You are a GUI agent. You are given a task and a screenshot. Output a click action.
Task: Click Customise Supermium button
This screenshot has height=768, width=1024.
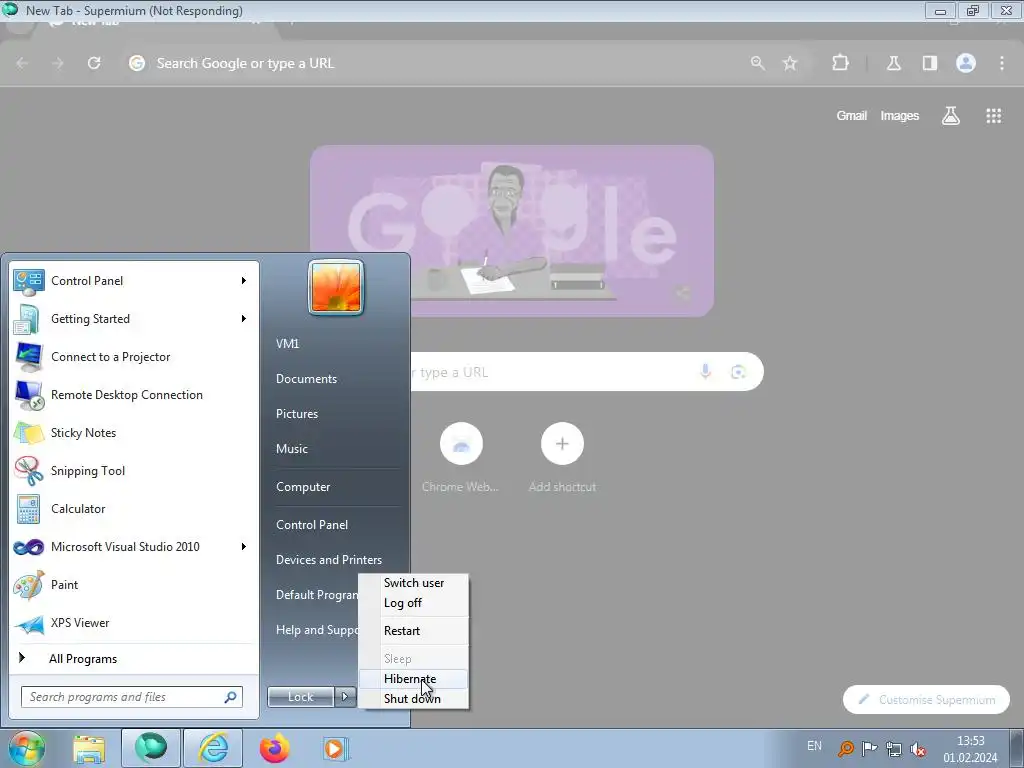[926, 699]
